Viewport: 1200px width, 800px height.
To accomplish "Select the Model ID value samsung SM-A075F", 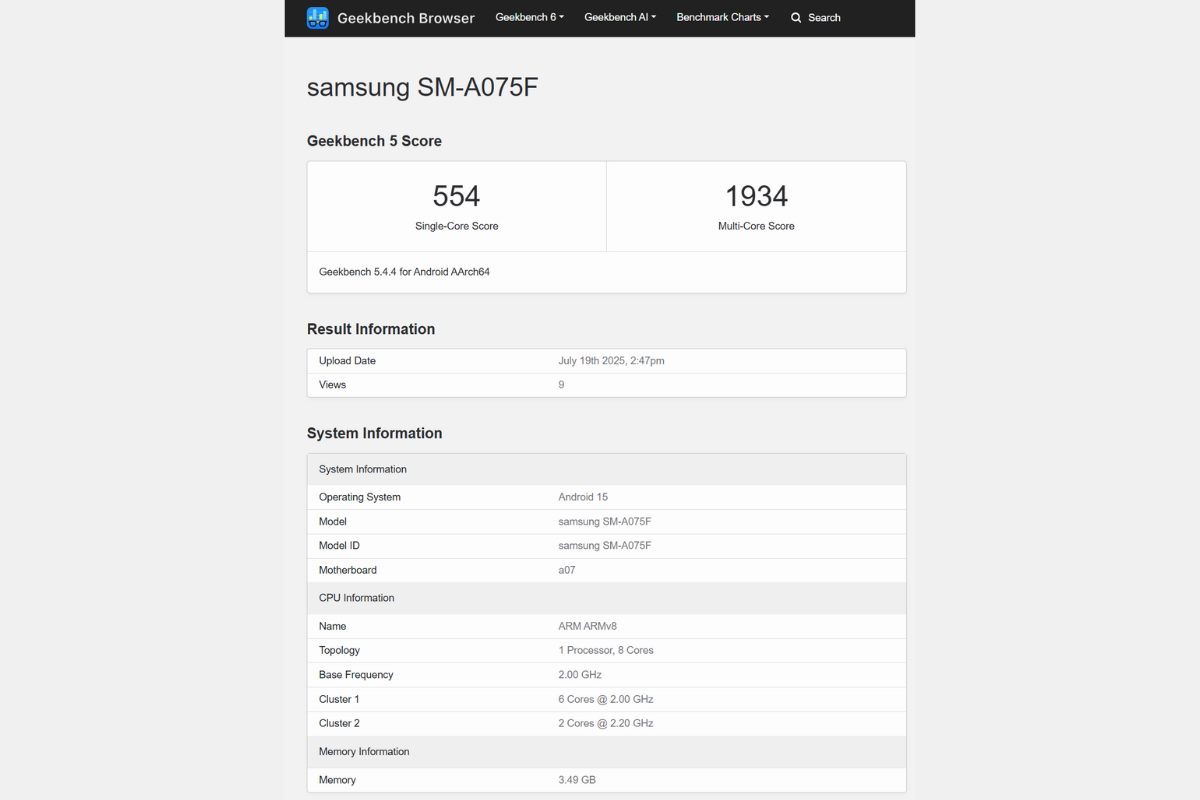I will click(x=605, y=546).
